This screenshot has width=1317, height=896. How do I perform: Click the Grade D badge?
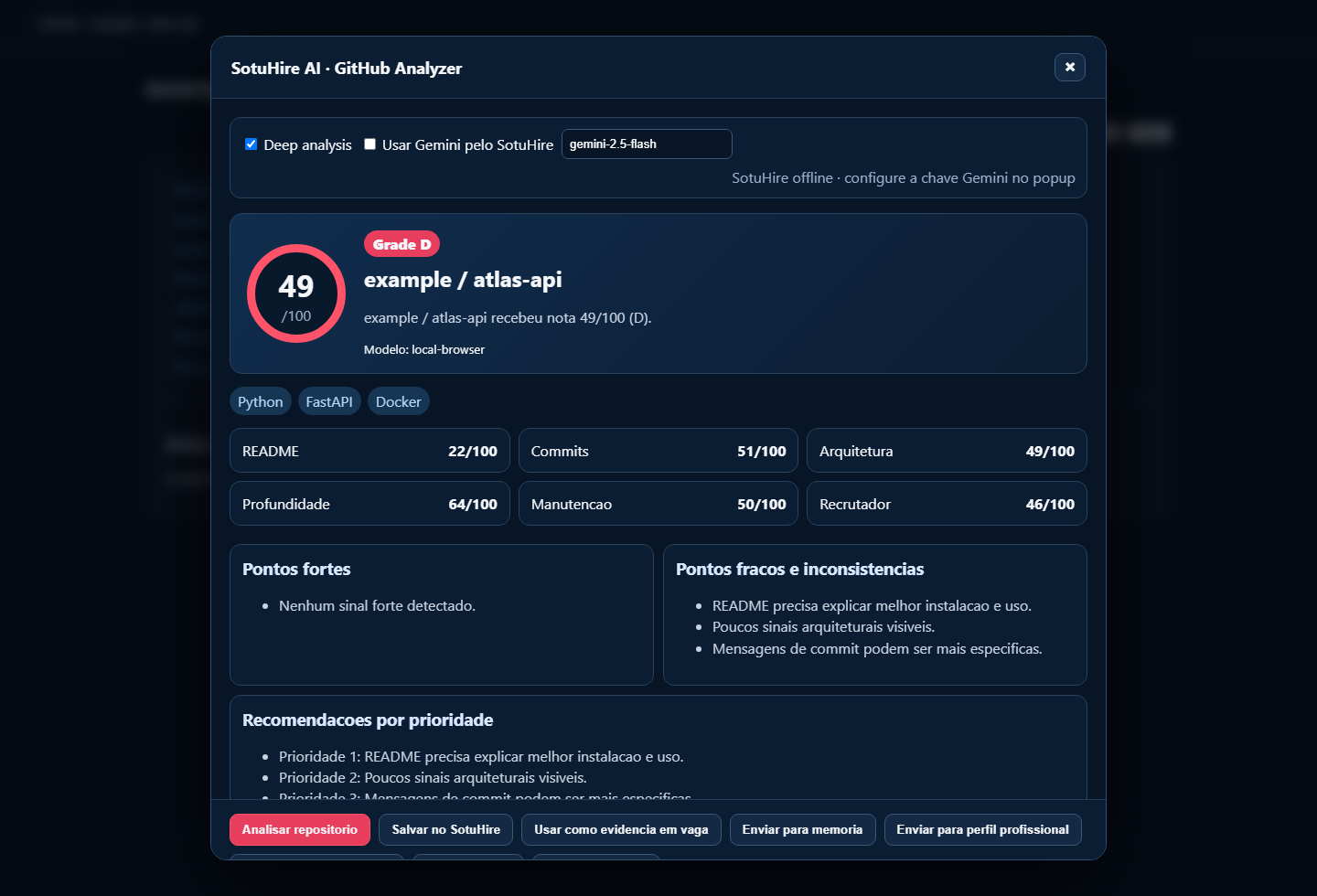coord(402,244)
